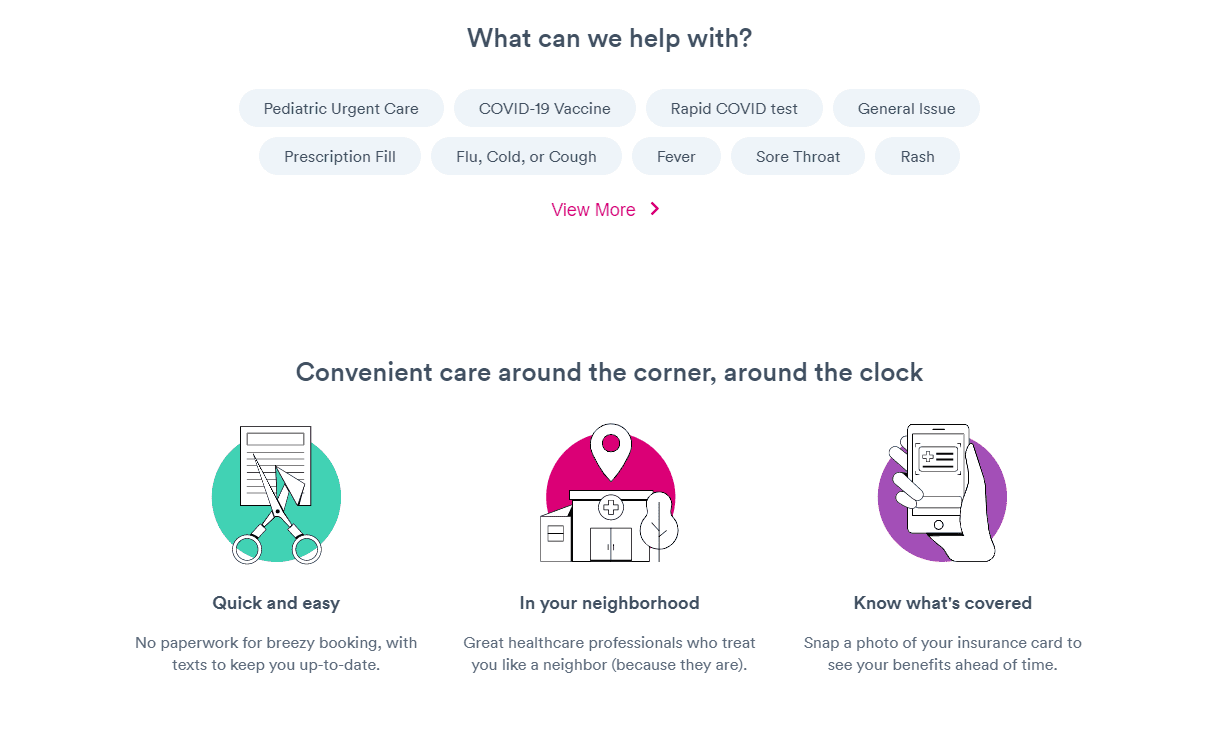Click the pink chevron beside View More
This screenshot has height=748, width=1228.
pyautogui.click(x=655, y=209)
